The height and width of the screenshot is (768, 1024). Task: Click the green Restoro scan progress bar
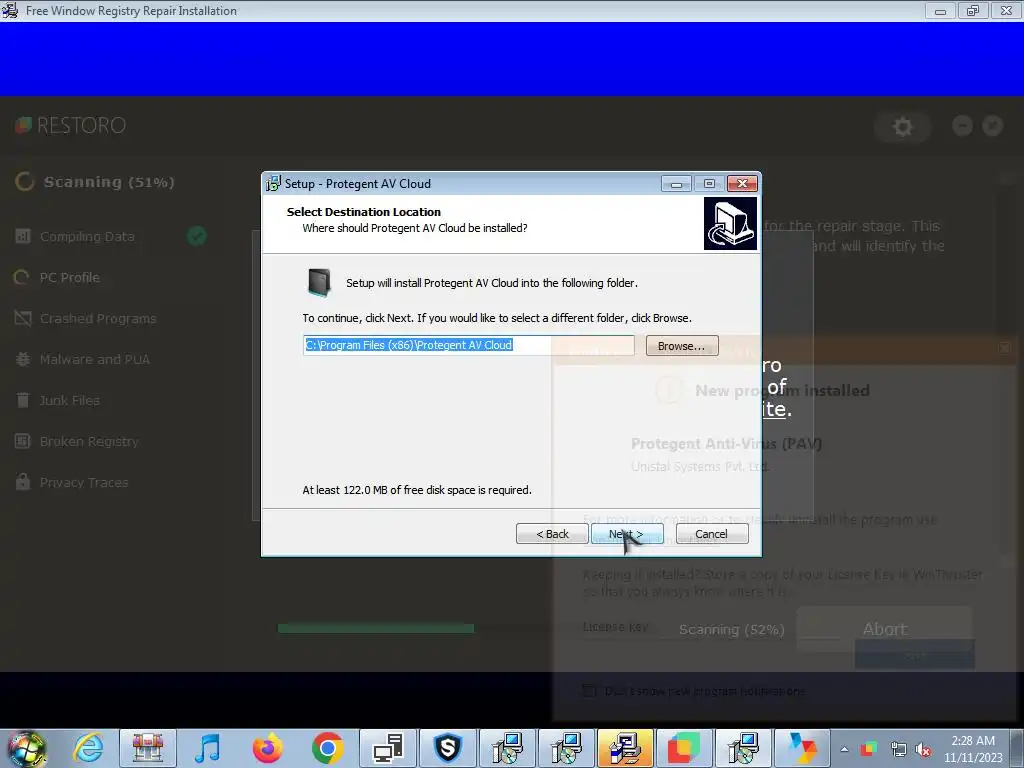pyautogui.click(x=376, y=628)
